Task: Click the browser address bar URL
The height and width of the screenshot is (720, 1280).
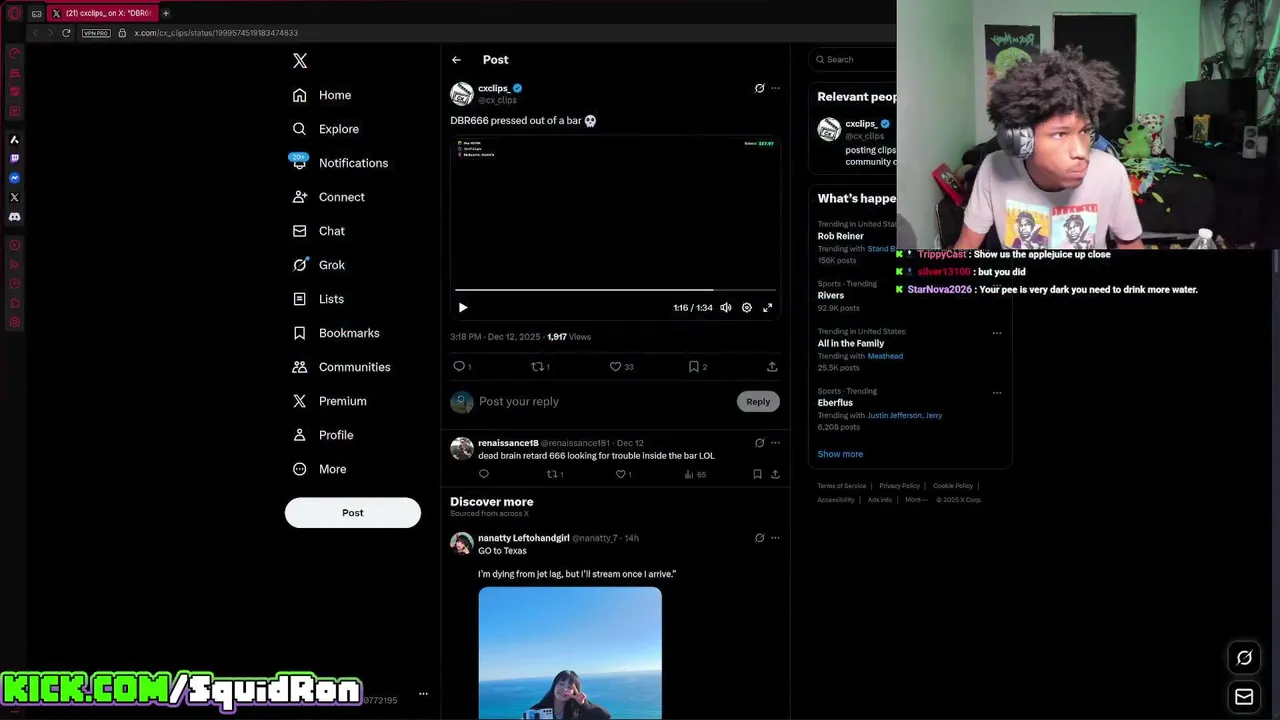Action: coord(216,33)
